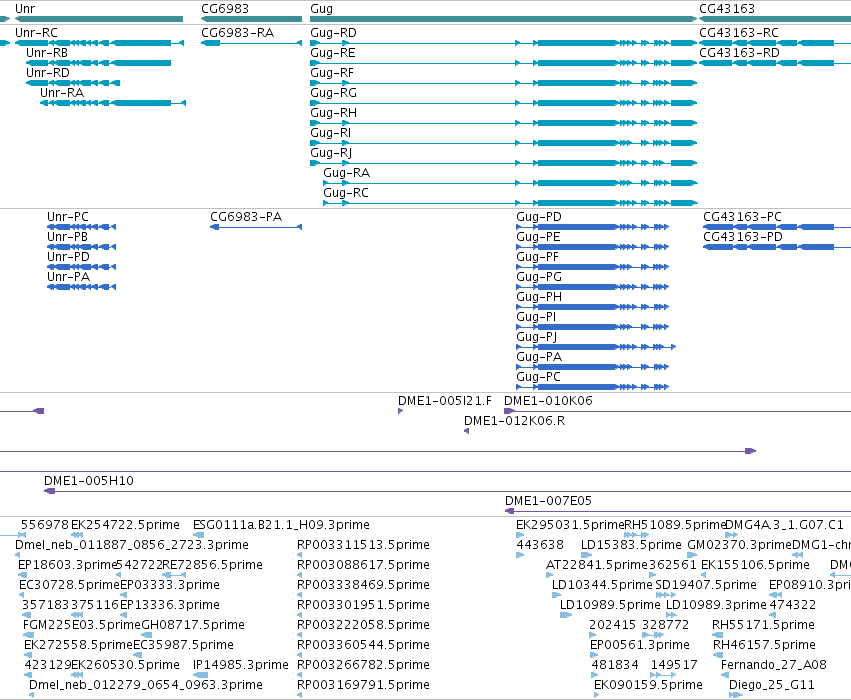This screenshot has width=851, height=700.
Task: Click the Unr-PB protein label
Action: (x=67, y=237)
